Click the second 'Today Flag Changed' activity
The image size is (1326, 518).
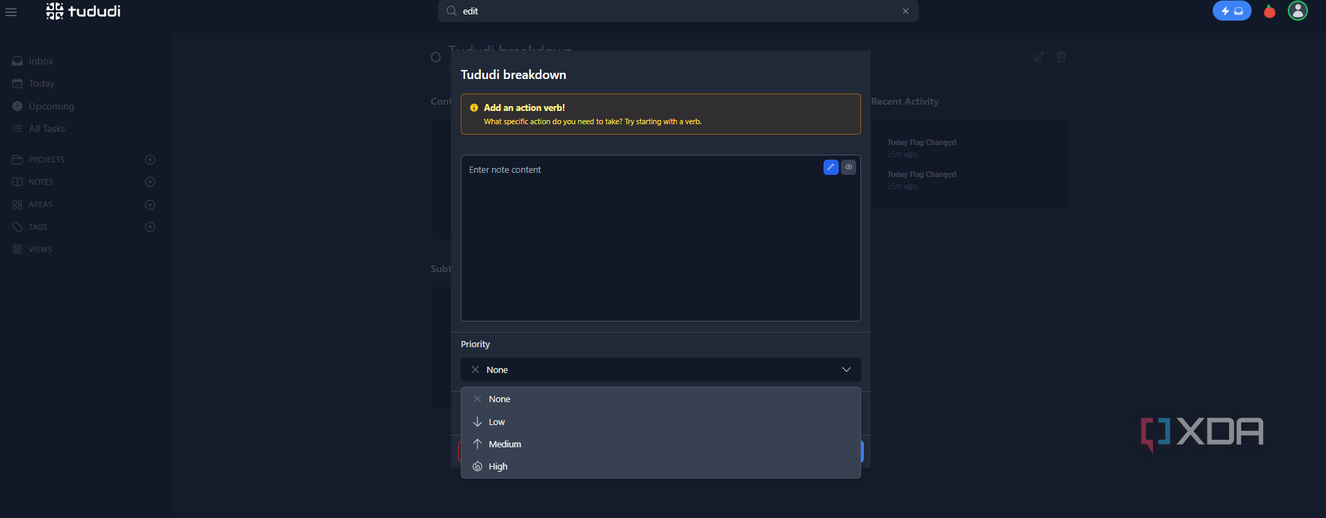[921, 174]
